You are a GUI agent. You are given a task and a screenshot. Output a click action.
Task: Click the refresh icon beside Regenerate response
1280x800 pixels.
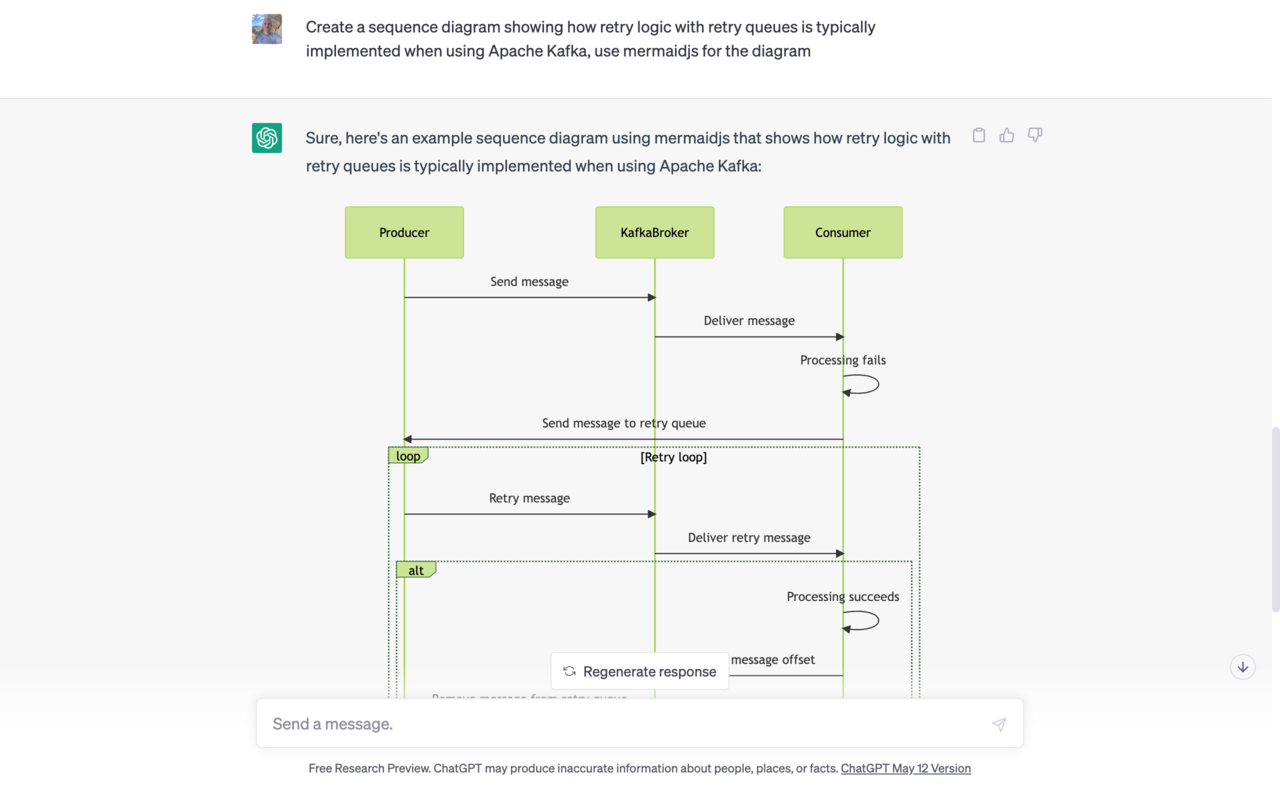pos(569,671)
